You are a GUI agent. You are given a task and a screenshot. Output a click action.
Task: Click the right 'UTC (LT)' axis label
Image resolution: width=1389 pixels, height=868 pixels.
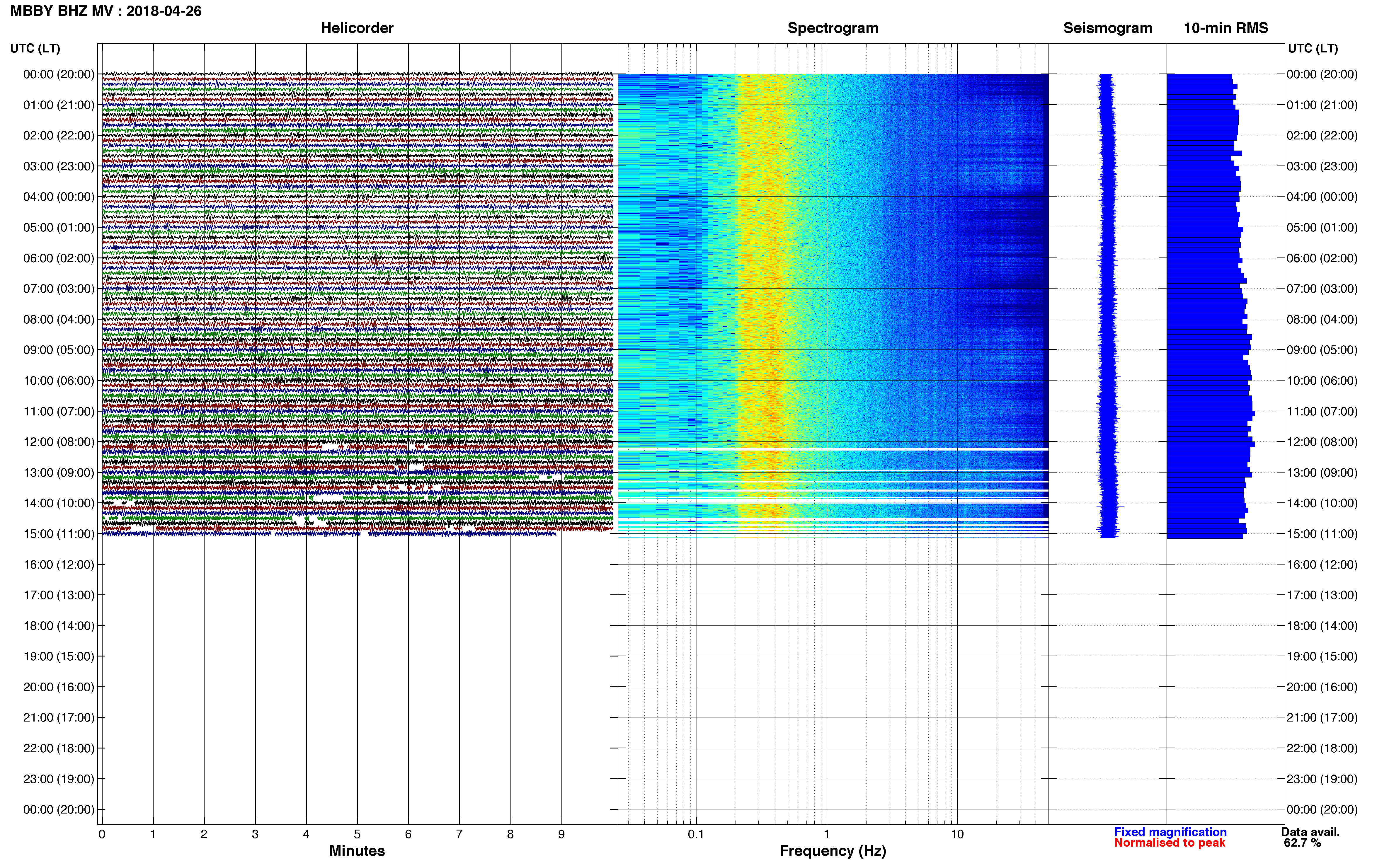click(1313, 48)
